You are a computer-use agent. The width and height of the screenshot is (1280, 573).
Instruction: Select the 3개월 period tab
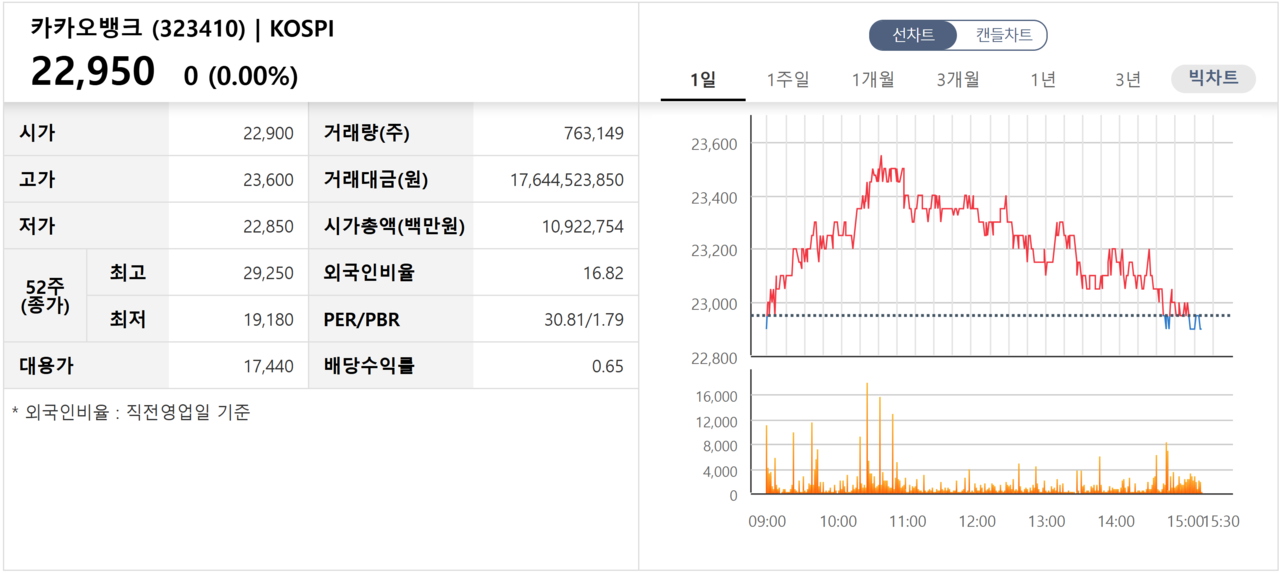pyautogui.click(x=958, y=80)
